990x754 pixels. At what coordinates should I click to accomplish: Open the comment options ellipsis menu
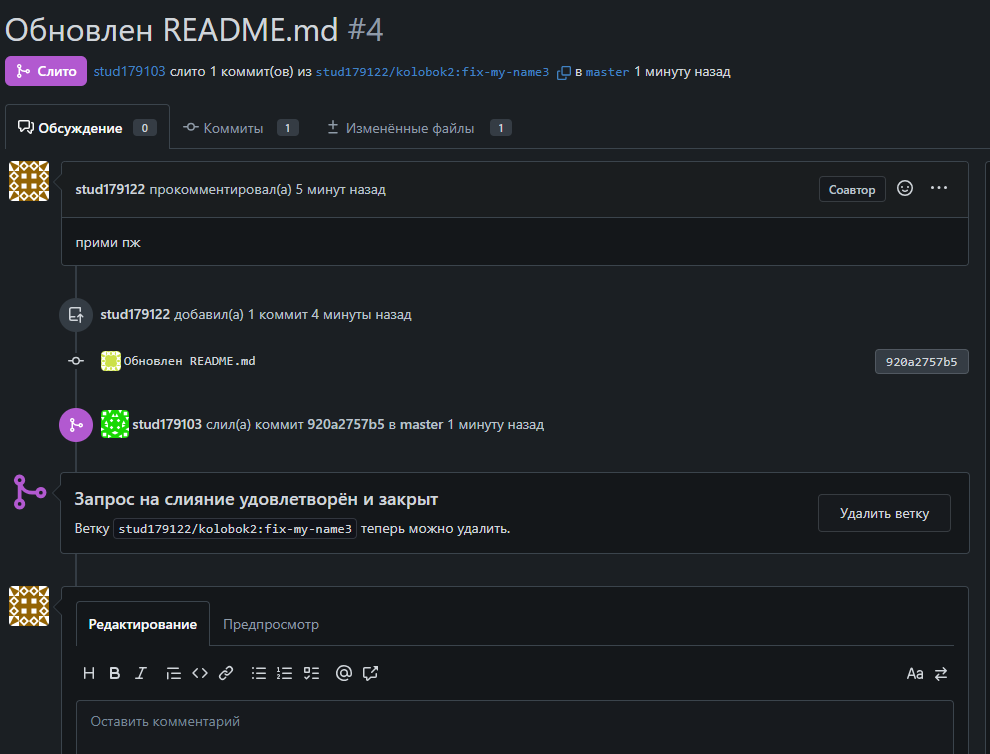939,188
